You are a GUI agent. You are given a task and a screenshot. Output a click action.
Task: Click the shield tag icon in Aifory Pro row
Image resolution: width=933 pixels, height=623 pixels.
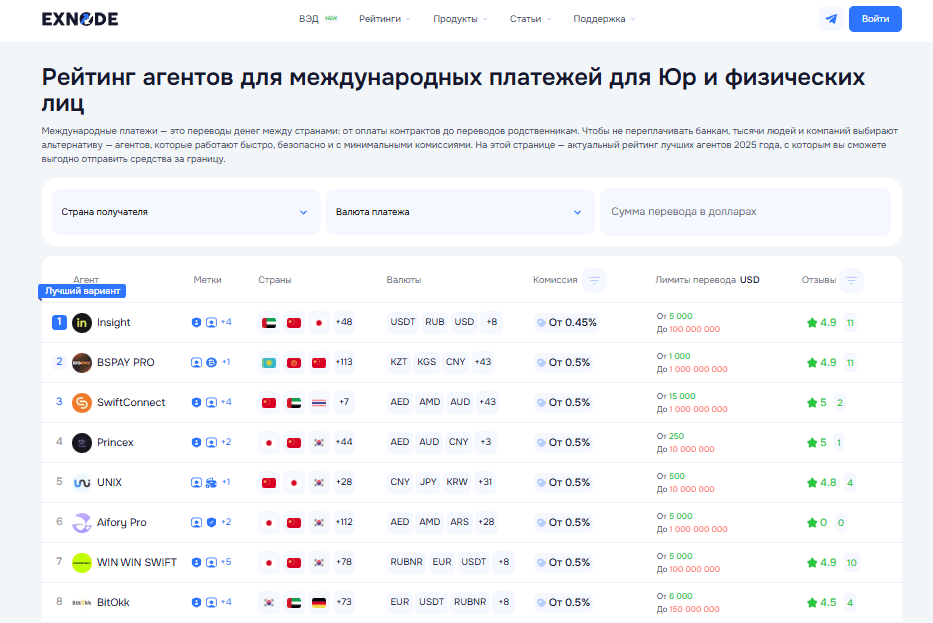coord(211,522)
